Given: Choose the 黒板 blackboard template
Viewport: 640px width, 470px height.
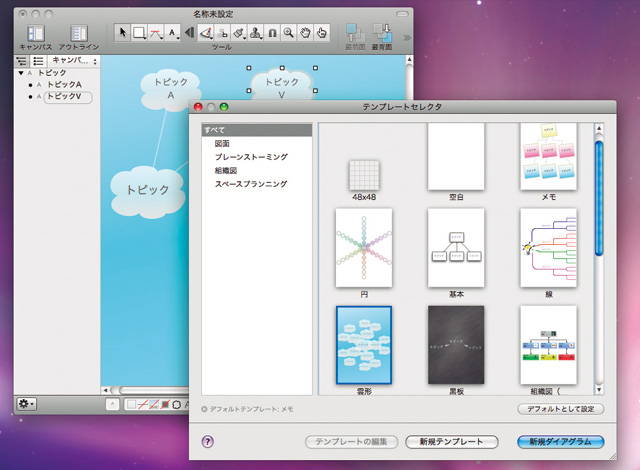Looking at the screenshot, I should [x=456, y=345].
